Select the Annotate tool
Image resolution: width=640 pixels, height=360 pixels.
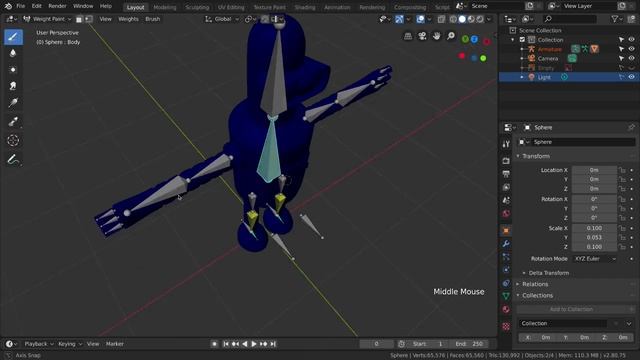click(x=13, y=159)
